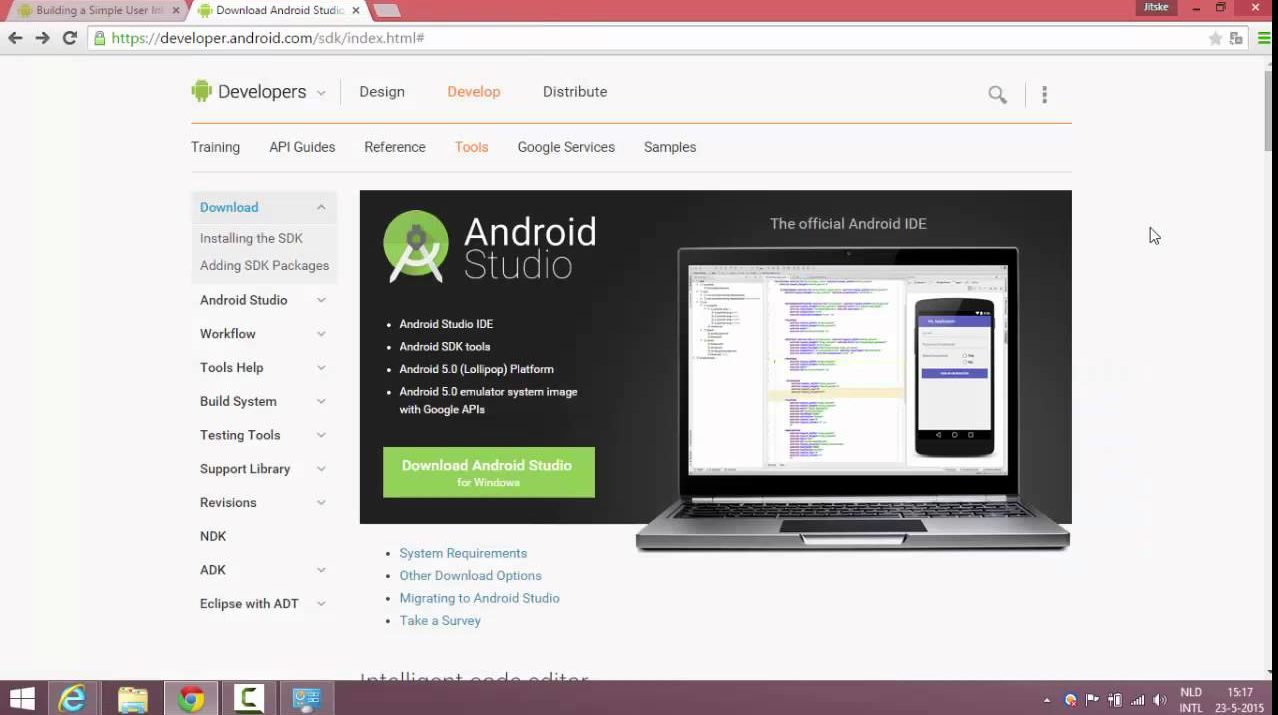Open the System Requirements link
The width and height of the screenshot is (1278, 715).
click(x=463, y=553)
